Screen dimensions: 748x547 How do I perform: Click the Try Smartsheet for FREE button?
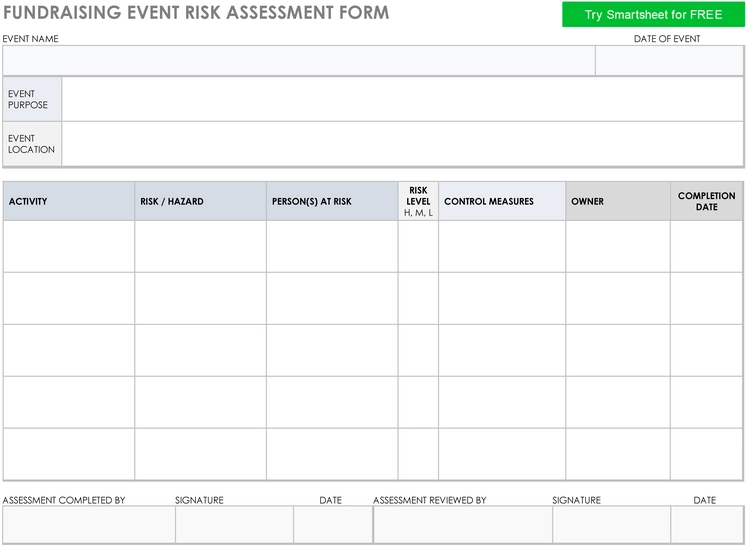pyautogui.click(x=653, y=14)
